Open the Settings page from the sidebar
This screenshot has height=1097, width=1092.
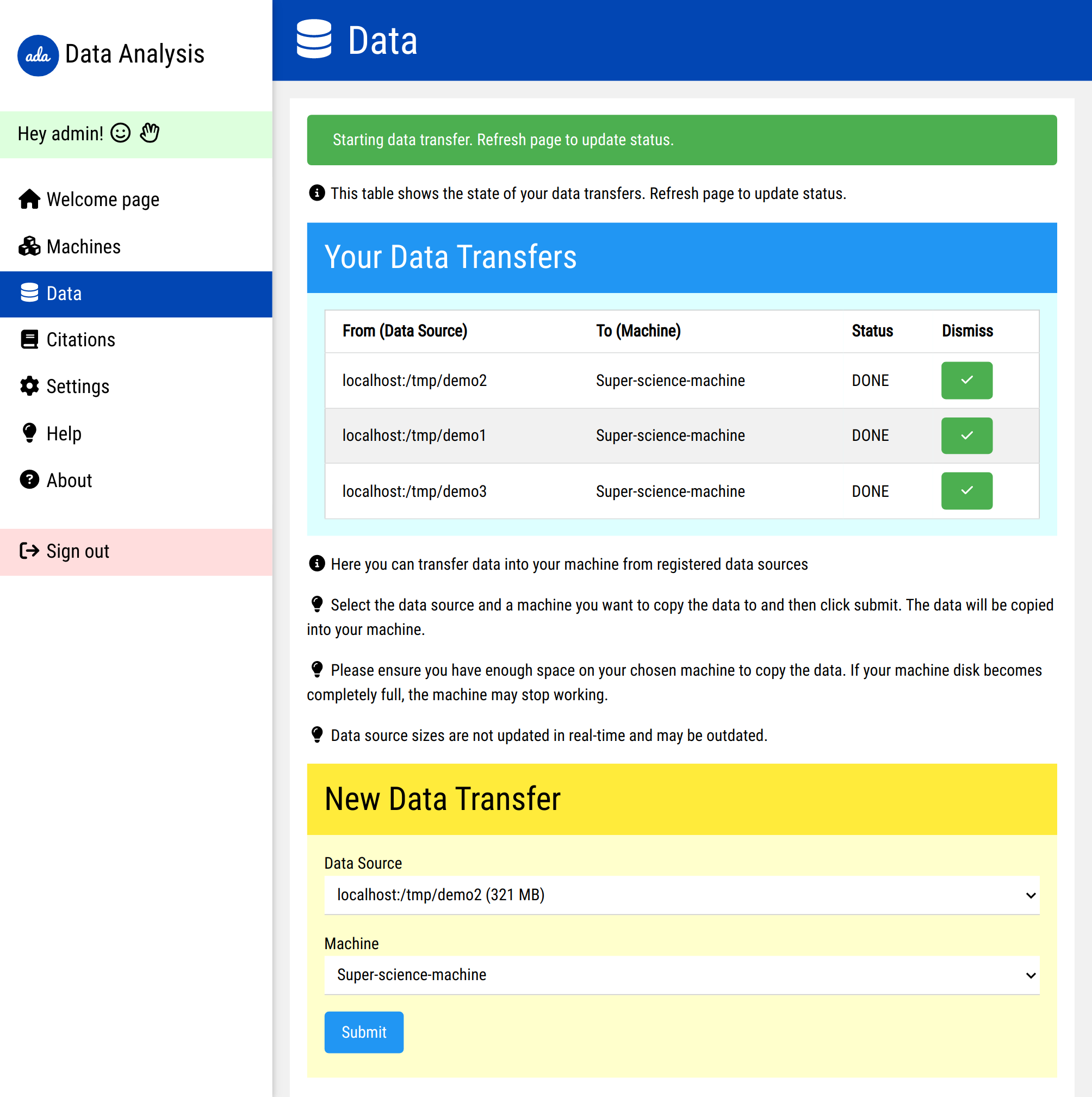pyautogui.click(x=78, y=386)
